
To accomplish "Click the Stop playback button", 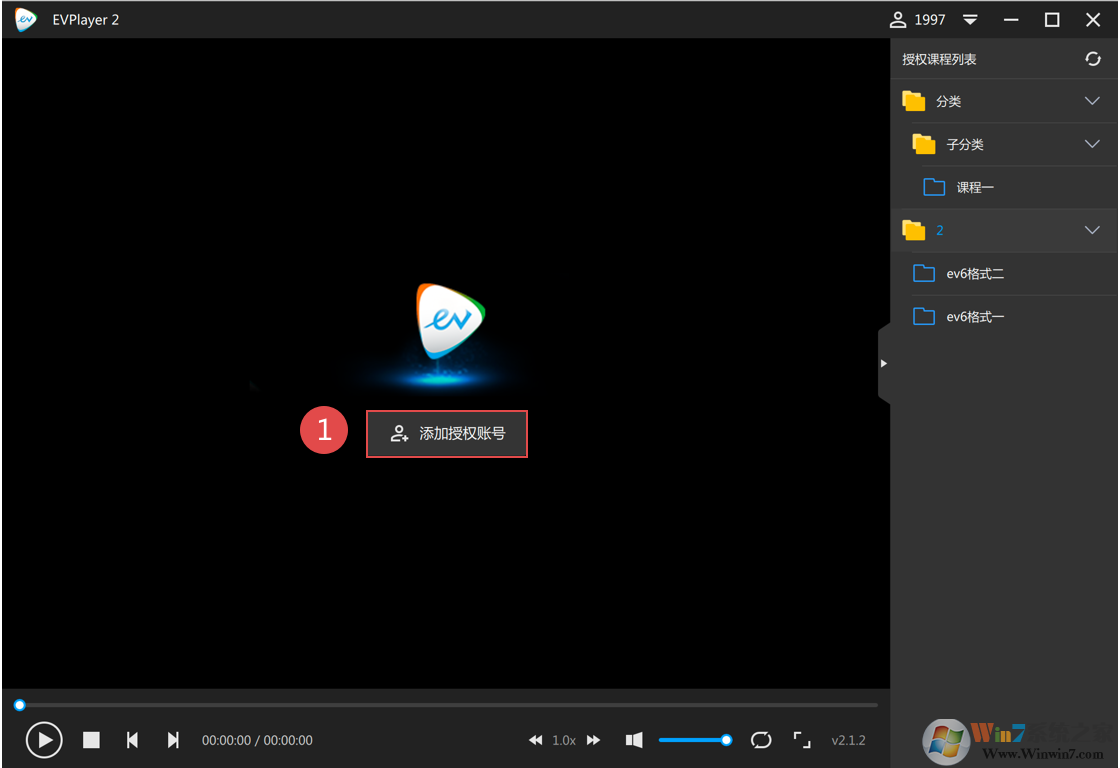I will click(x=91, y=740).
